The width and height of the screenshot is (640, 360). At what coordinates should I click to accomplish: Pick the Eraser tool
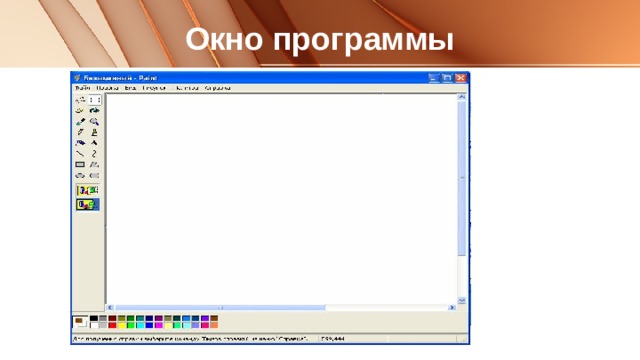tap(80, 111)
